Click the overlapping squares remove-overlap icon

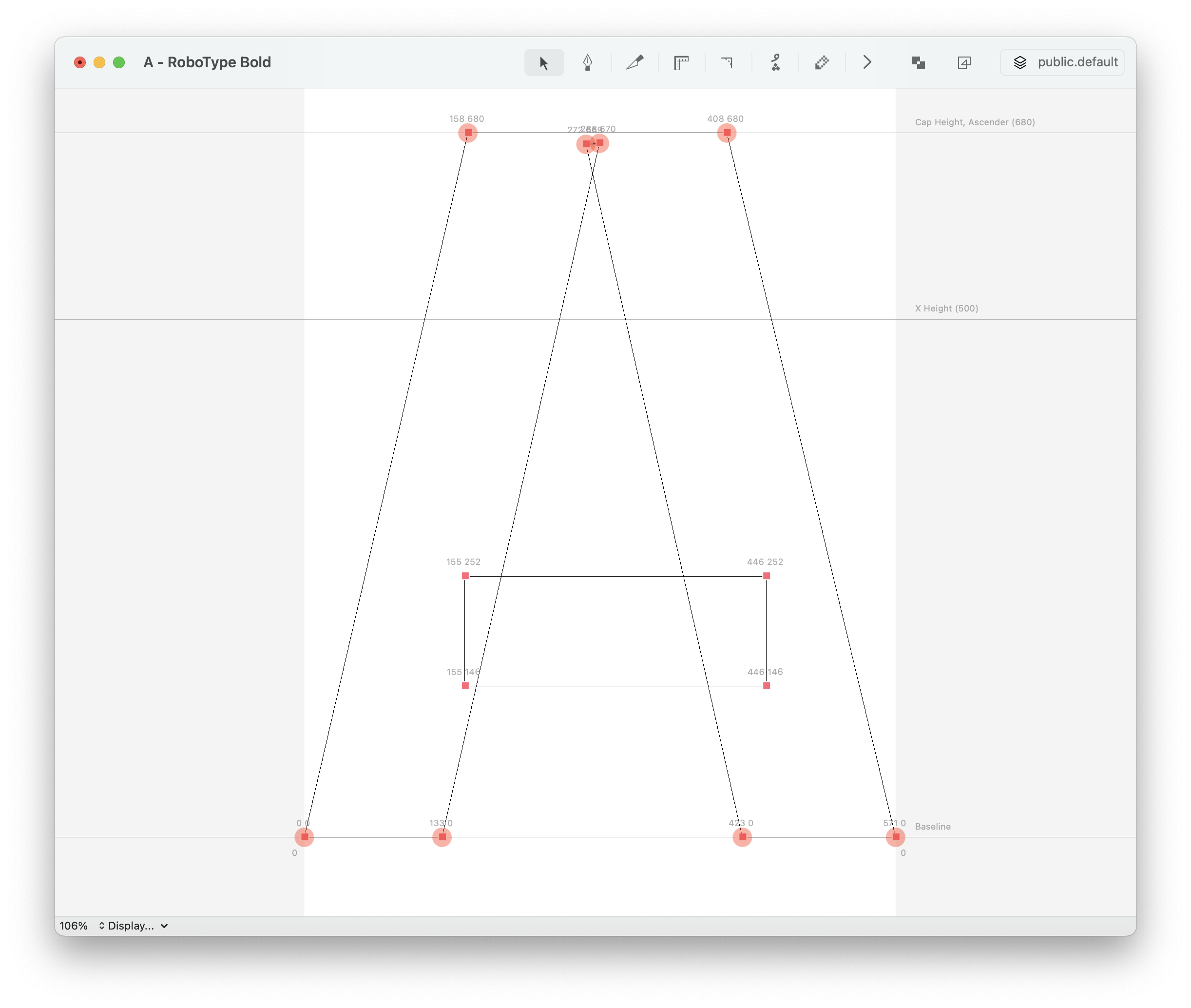(x=918, y=63)
